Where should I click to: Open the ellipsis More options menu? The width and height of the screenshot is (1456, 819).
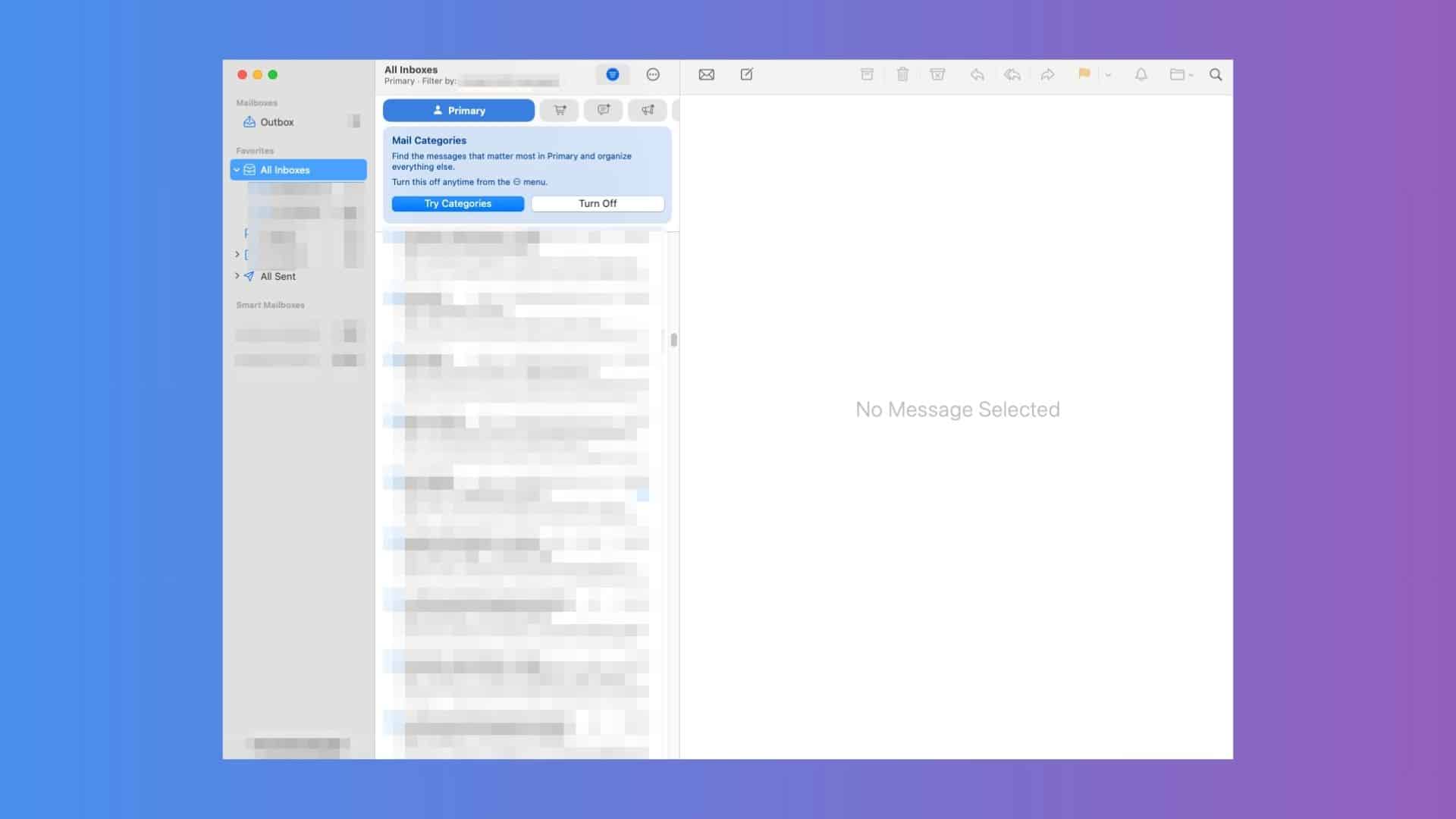point(653,74)
